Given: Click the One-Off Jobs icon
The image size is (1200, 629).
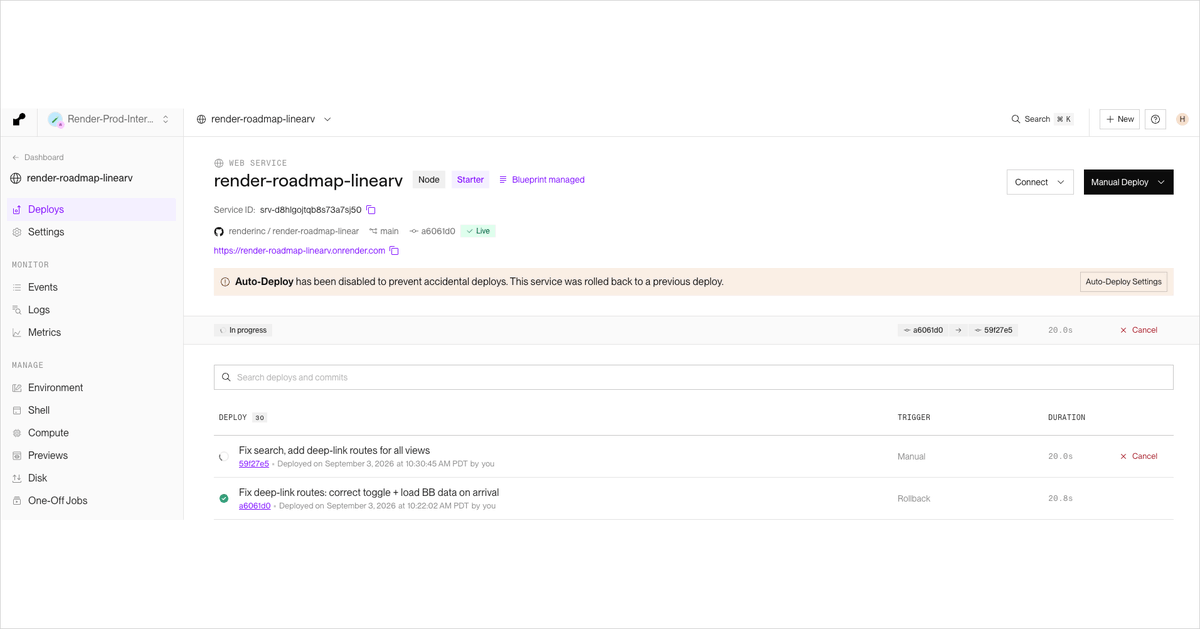Looking at the screenshot, I should pyautogui.click(x=17, y=501).
